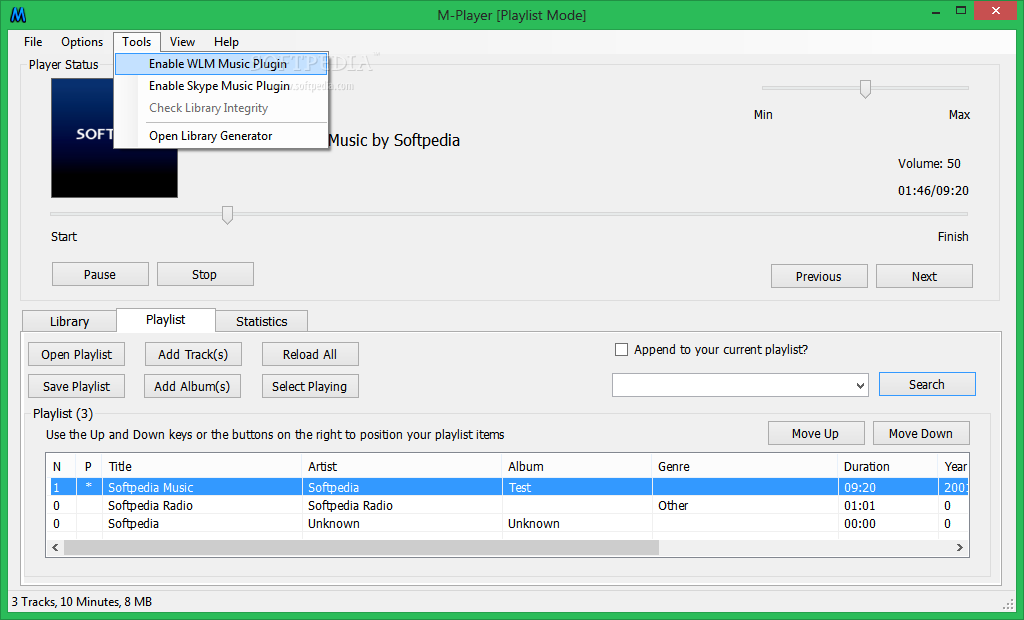The image size is (1024, 620).
Task: Click the 00:00 duration cell
Action: point(888,523)
